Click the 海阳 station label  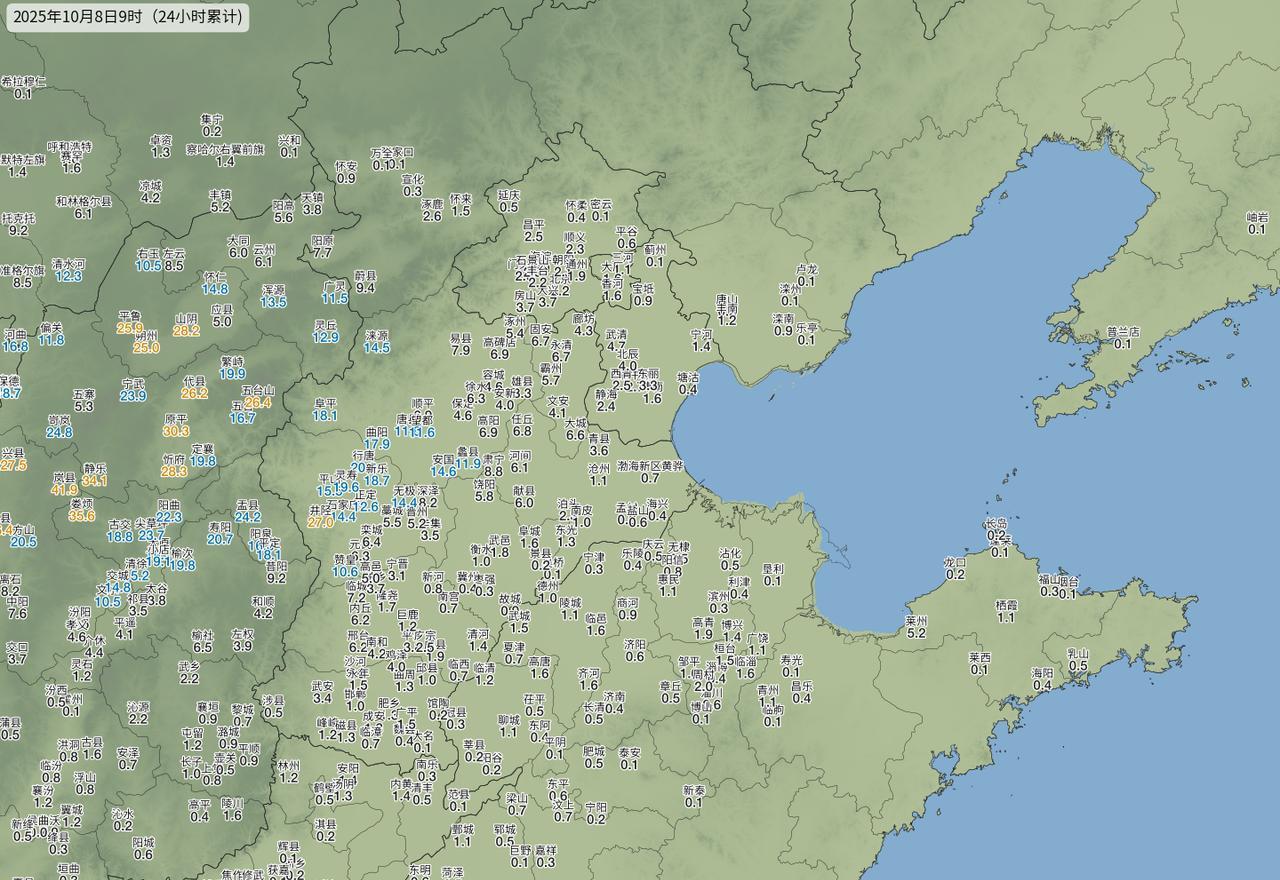1042,673
